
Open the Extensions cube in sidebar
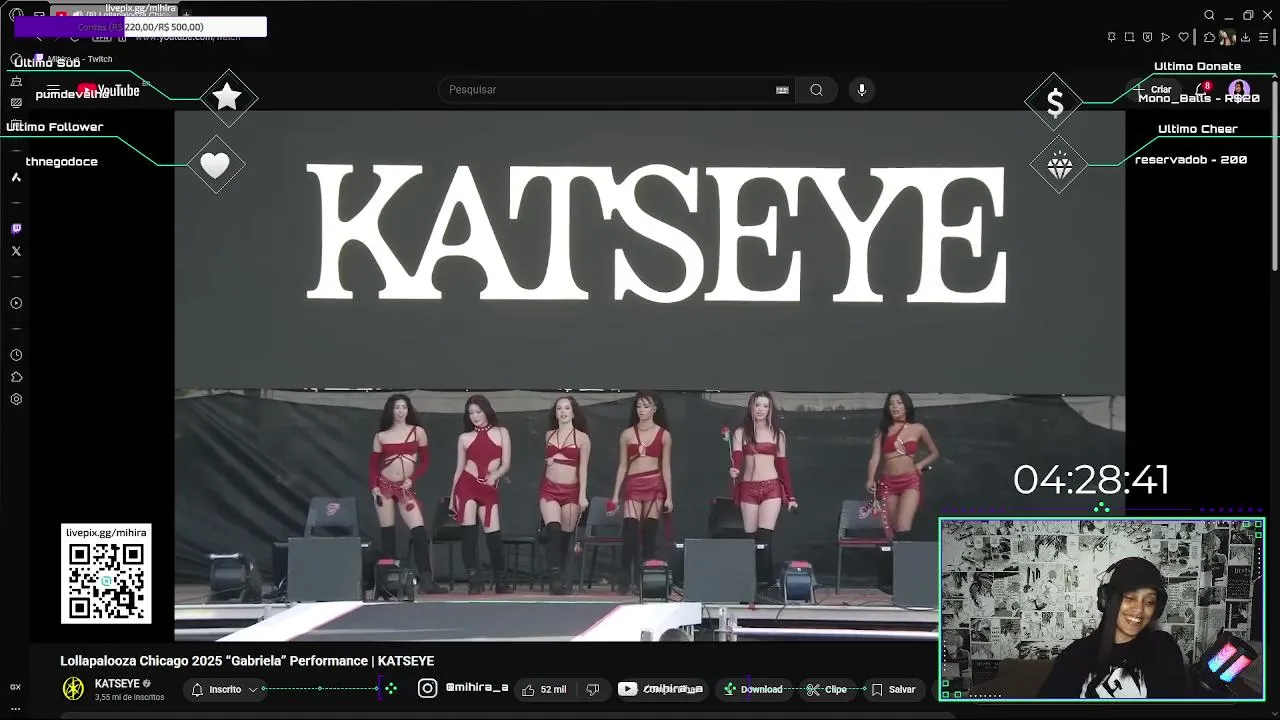coord(16,377)
